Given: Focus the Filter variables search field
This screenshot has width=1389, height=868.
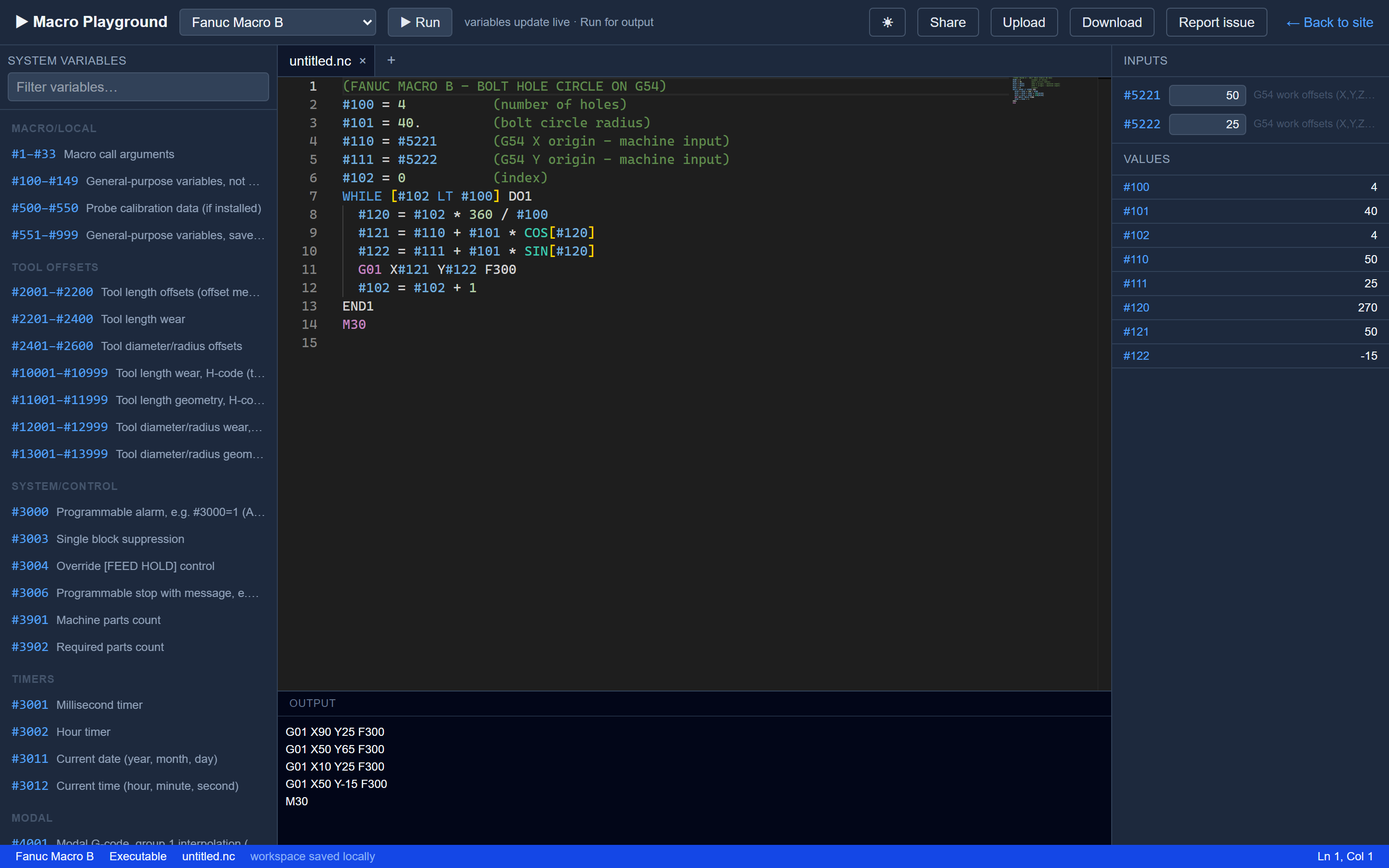Looking at the screenshot, I should tap(138, 87).
